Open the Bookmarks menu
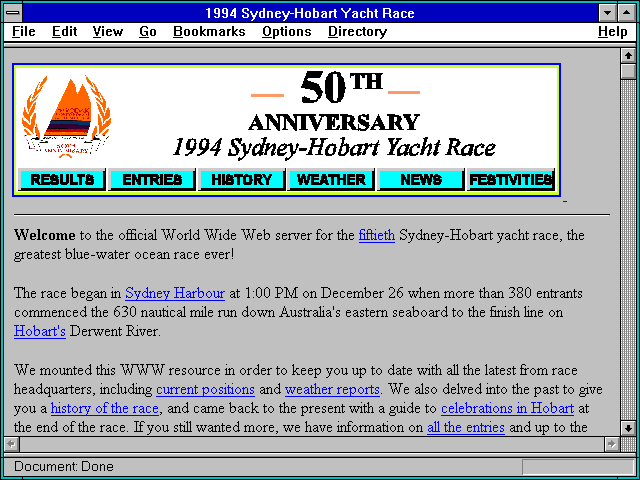Screen dimensions: 640x480 point(209,32)
